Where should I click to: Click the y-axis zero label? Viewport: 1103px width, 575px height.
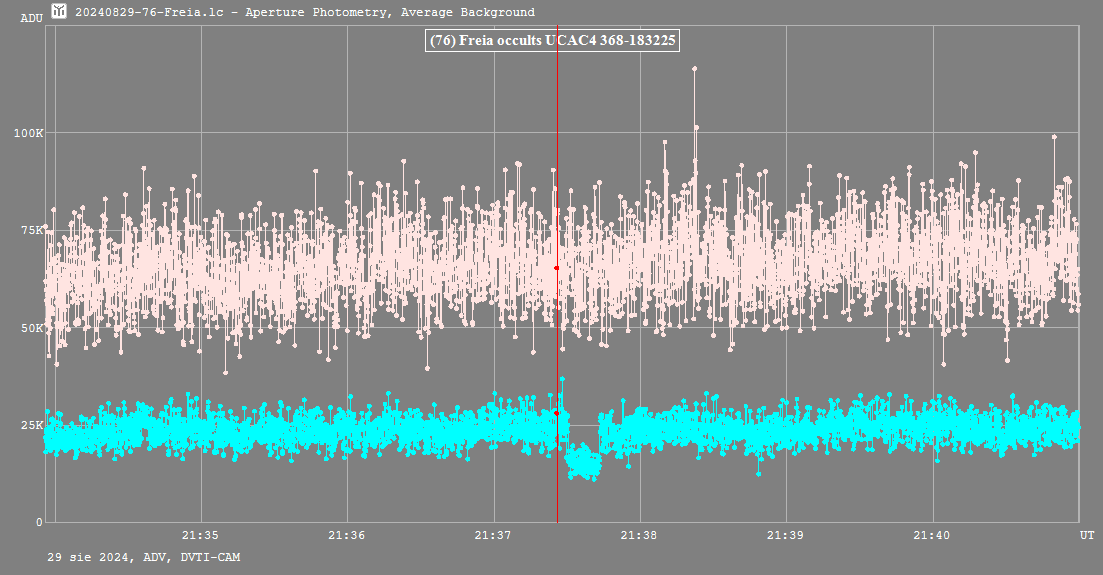[39, 522]
